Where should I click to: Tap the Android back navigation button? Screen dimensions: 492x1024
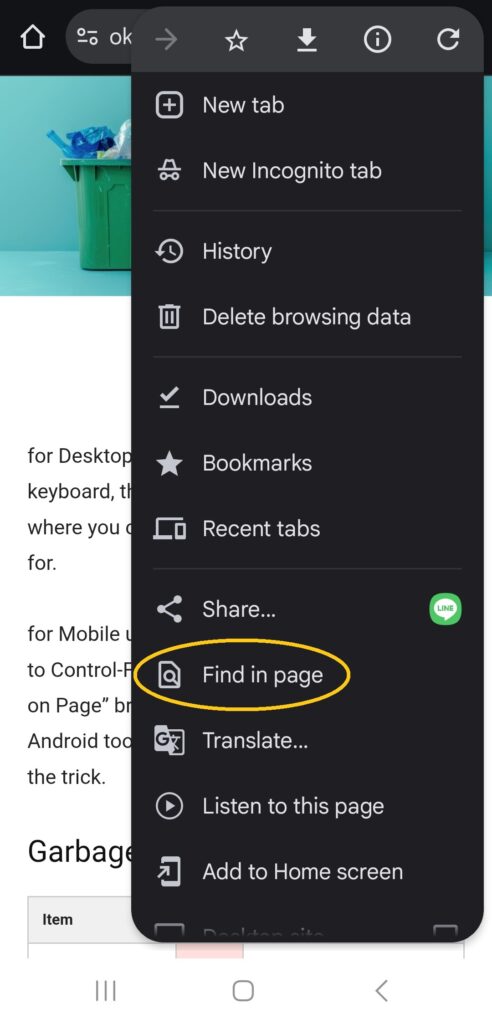(x=382, y=991)
